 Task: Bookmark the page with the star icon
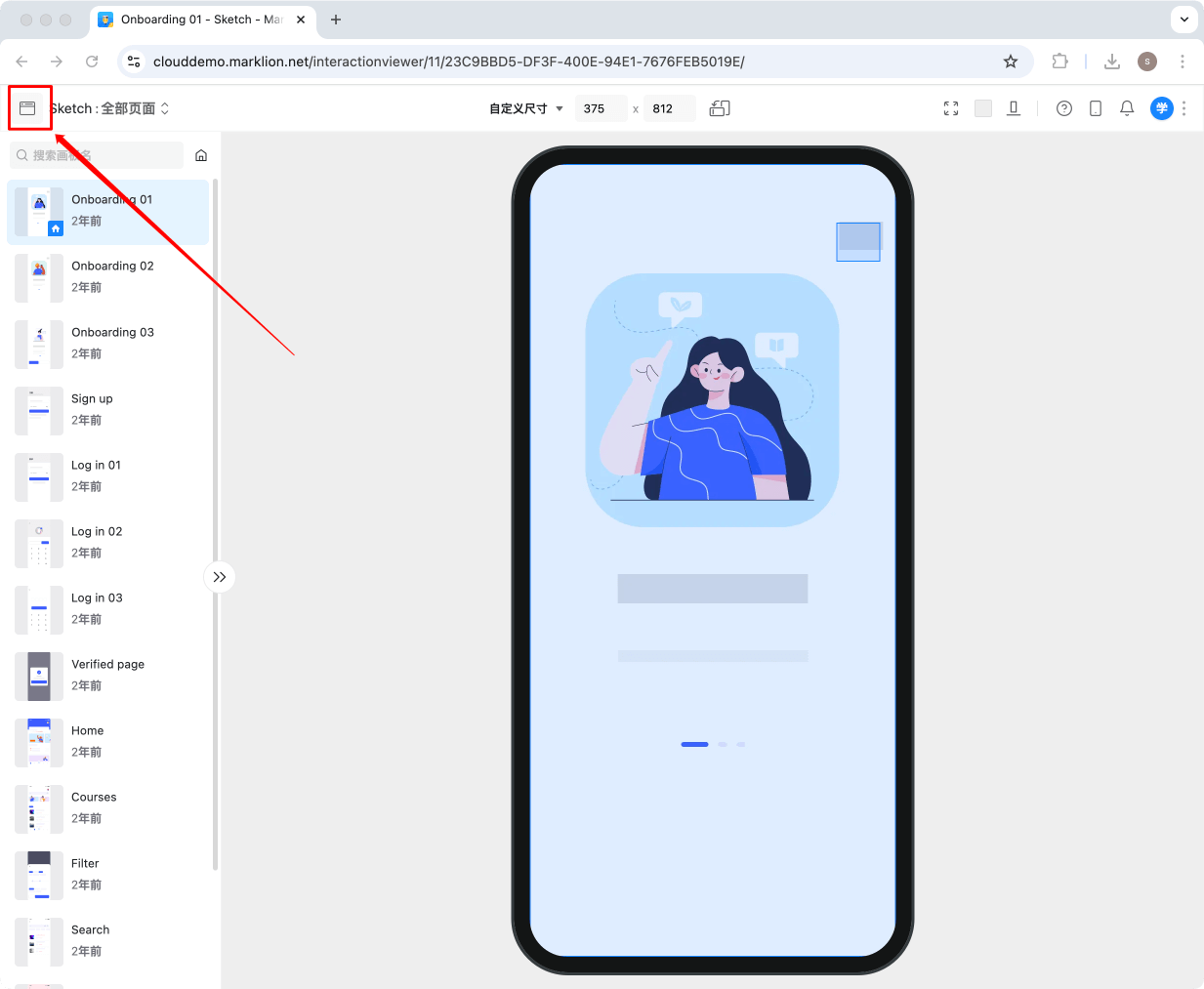(x=1011, y=61)
